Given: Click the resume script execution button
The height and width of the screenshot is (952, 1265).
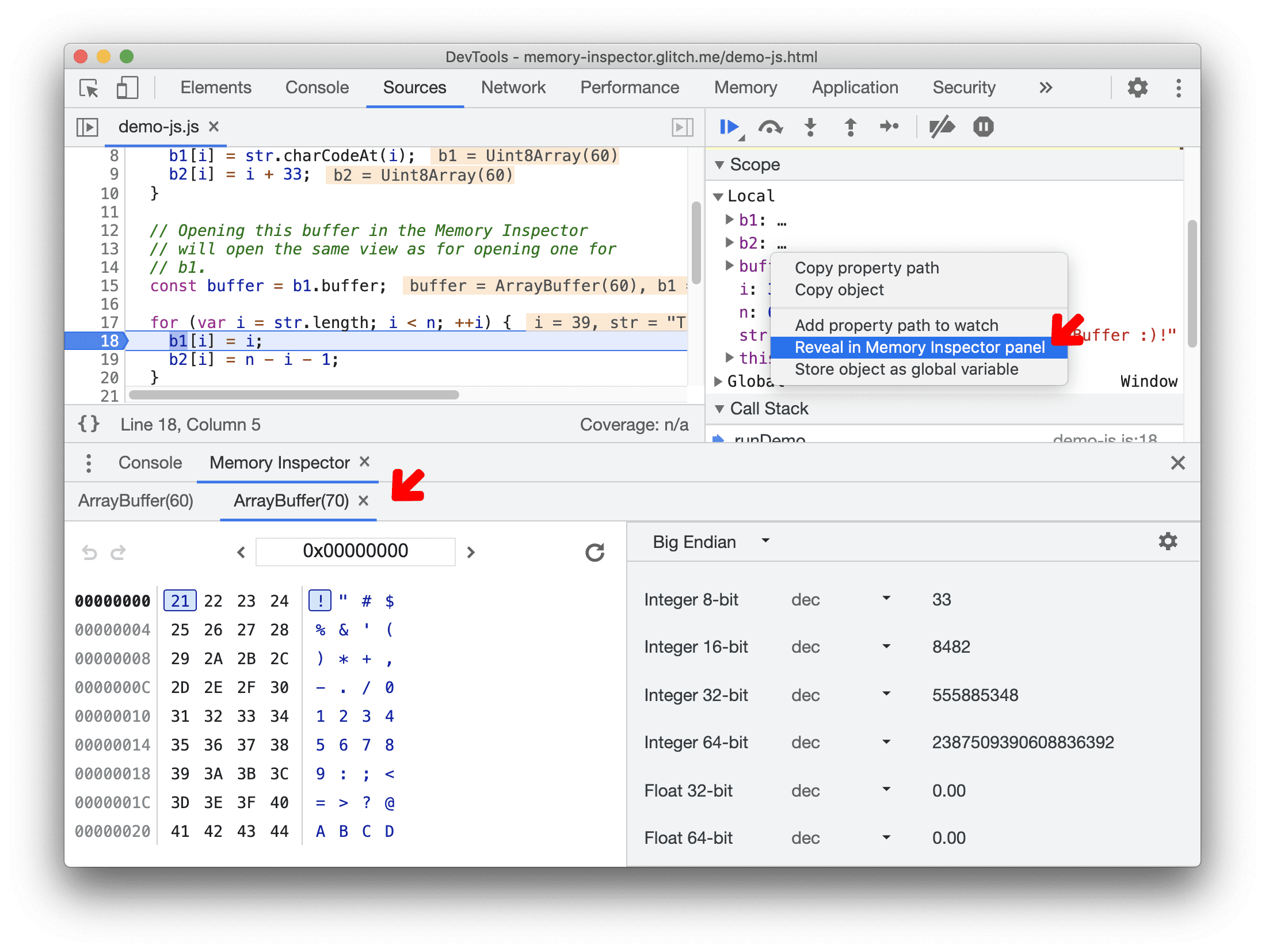Looking at the screenshot, I should pos(730,127).
